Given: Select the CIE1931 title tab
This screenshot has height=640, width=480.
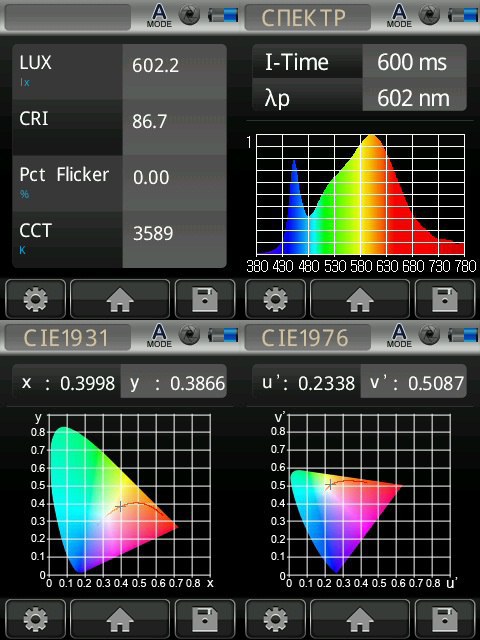Looking at the screenshot, I should click(68, 338).
